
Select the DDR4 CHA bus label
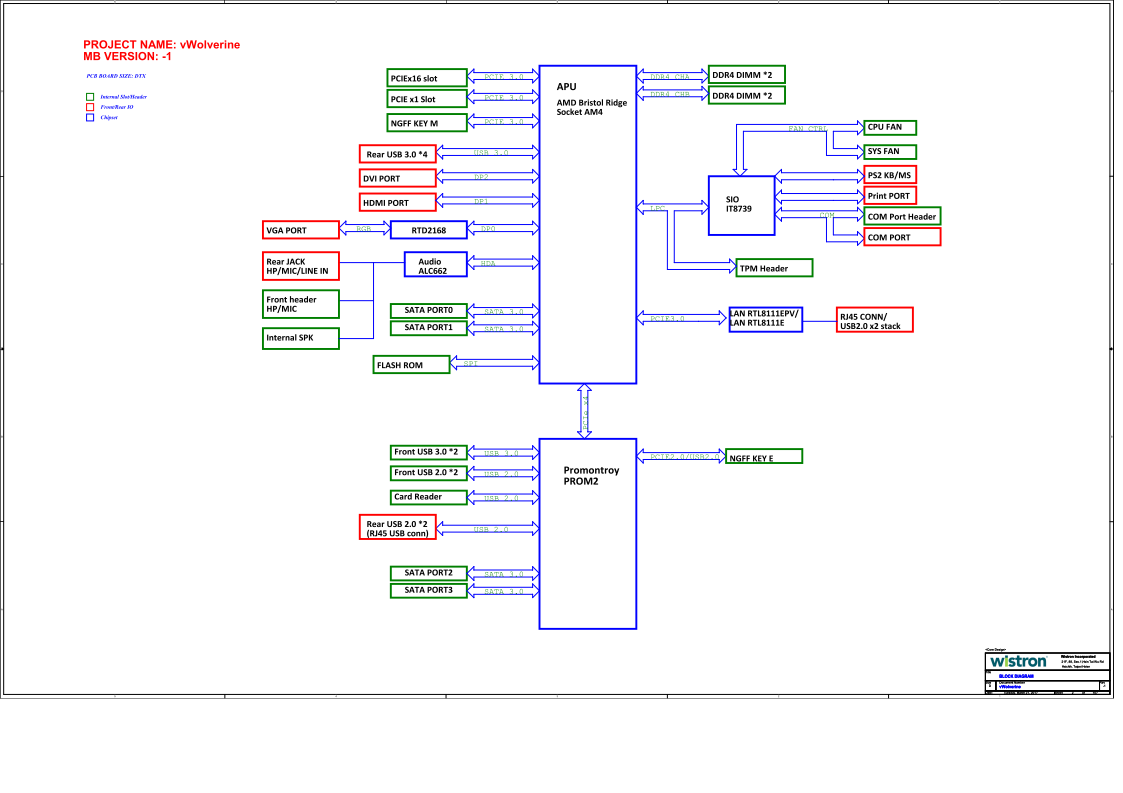tap(670, 77)
